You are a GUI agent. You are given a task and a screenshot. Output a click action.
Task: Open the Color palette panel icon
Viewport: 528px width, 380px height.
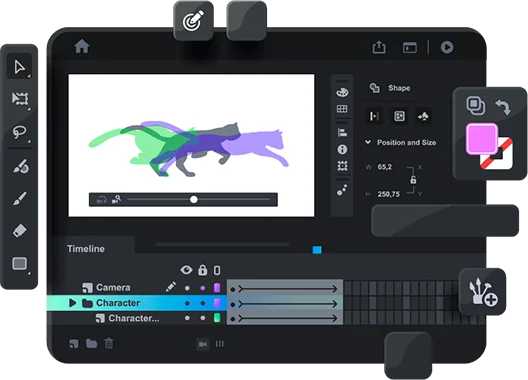[x=342, y=92]
